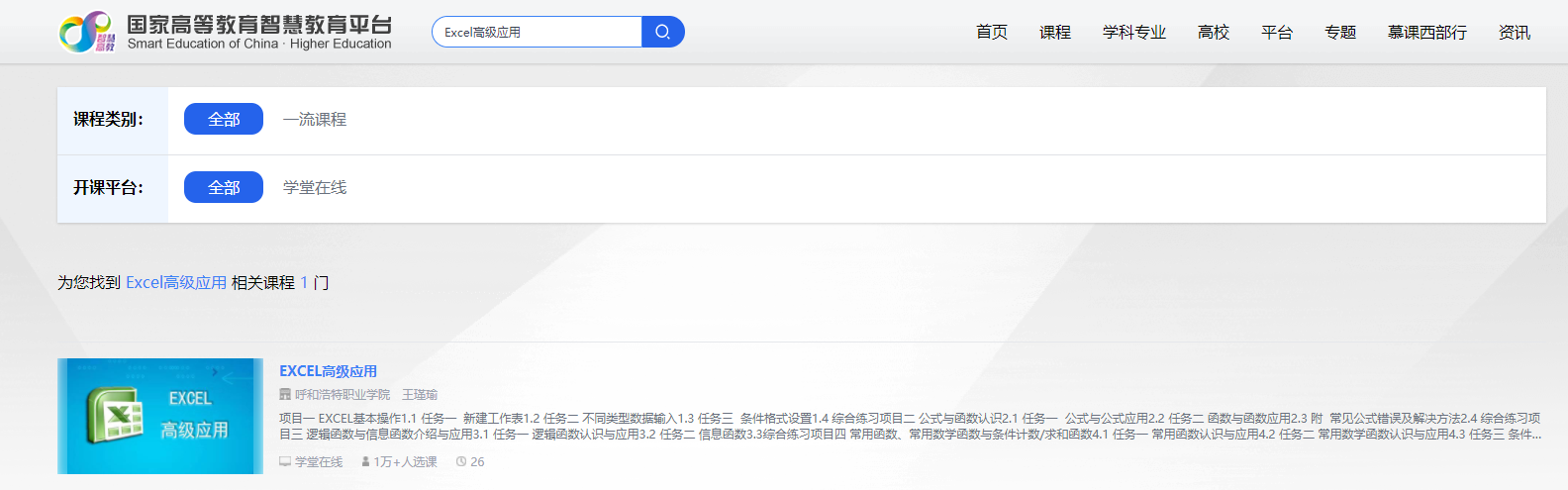Click the EXCEL高级应用 course cover thumbnail

(x=160, y=416)
